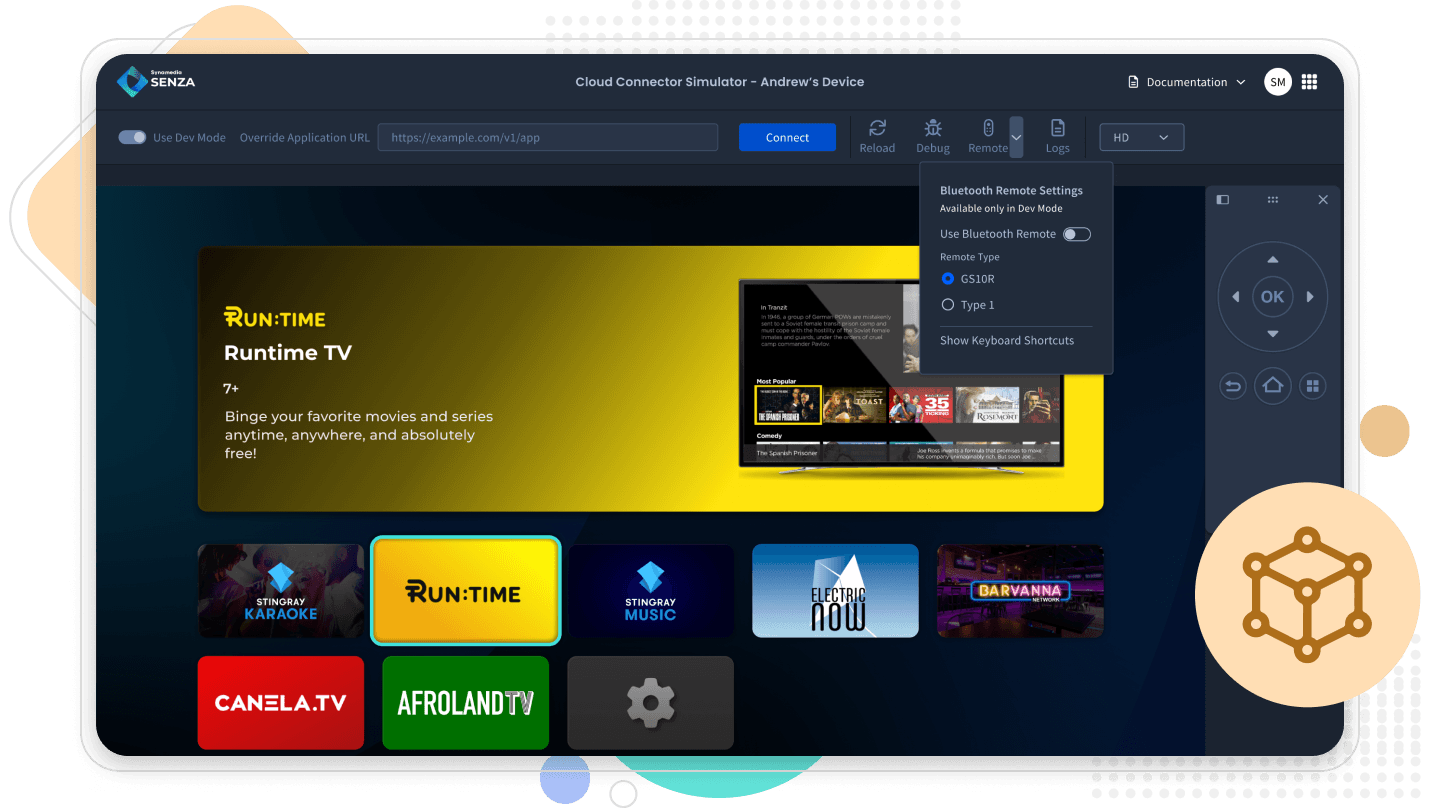Open the settings gear tile
1440x810 pixels.
pyautogui.click(x=650, y=703)
